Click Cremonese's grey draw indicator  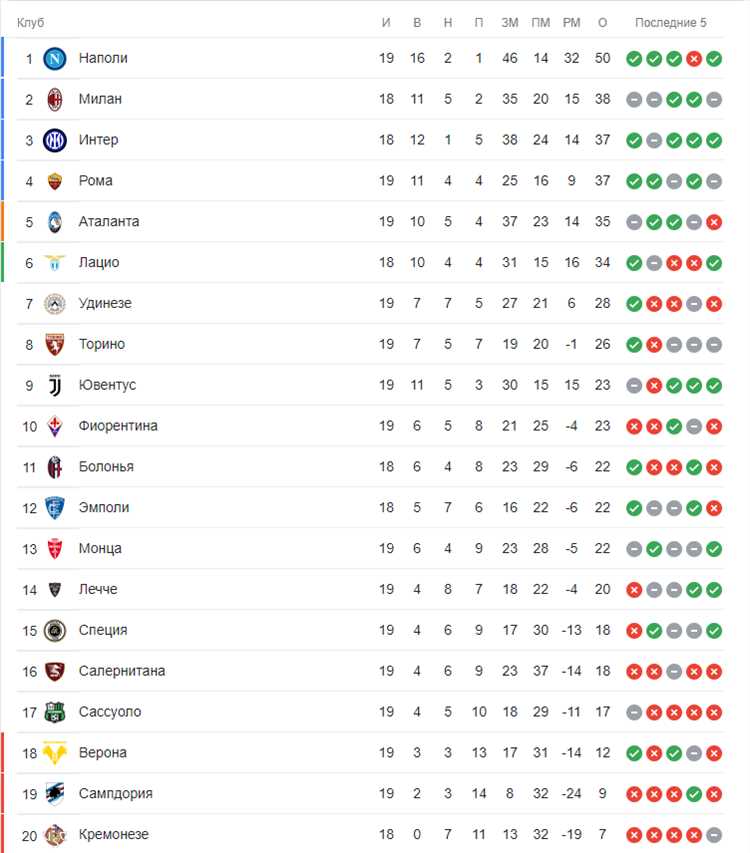pos(714,835)
